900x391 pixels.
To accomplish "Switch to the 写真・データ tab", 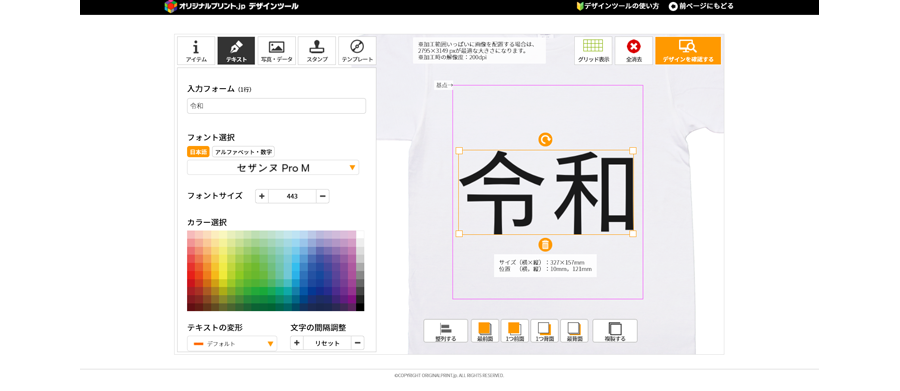I will tap(277, 51).
